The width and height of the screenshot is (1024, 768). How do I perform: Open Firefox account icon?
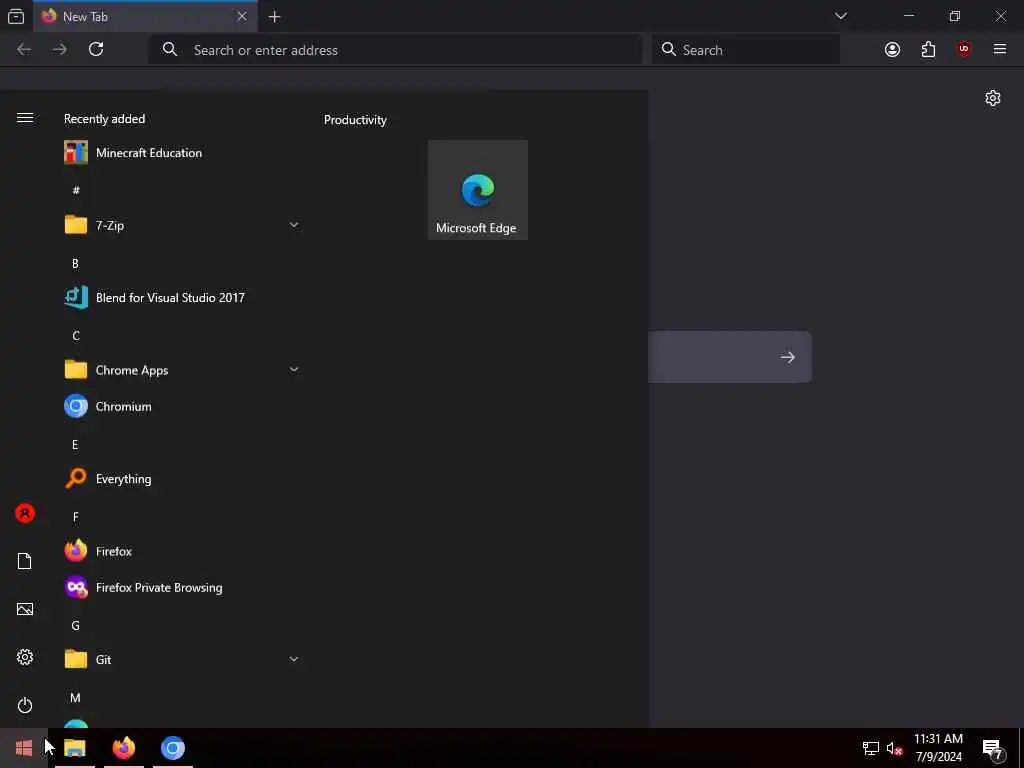(892, 49)
